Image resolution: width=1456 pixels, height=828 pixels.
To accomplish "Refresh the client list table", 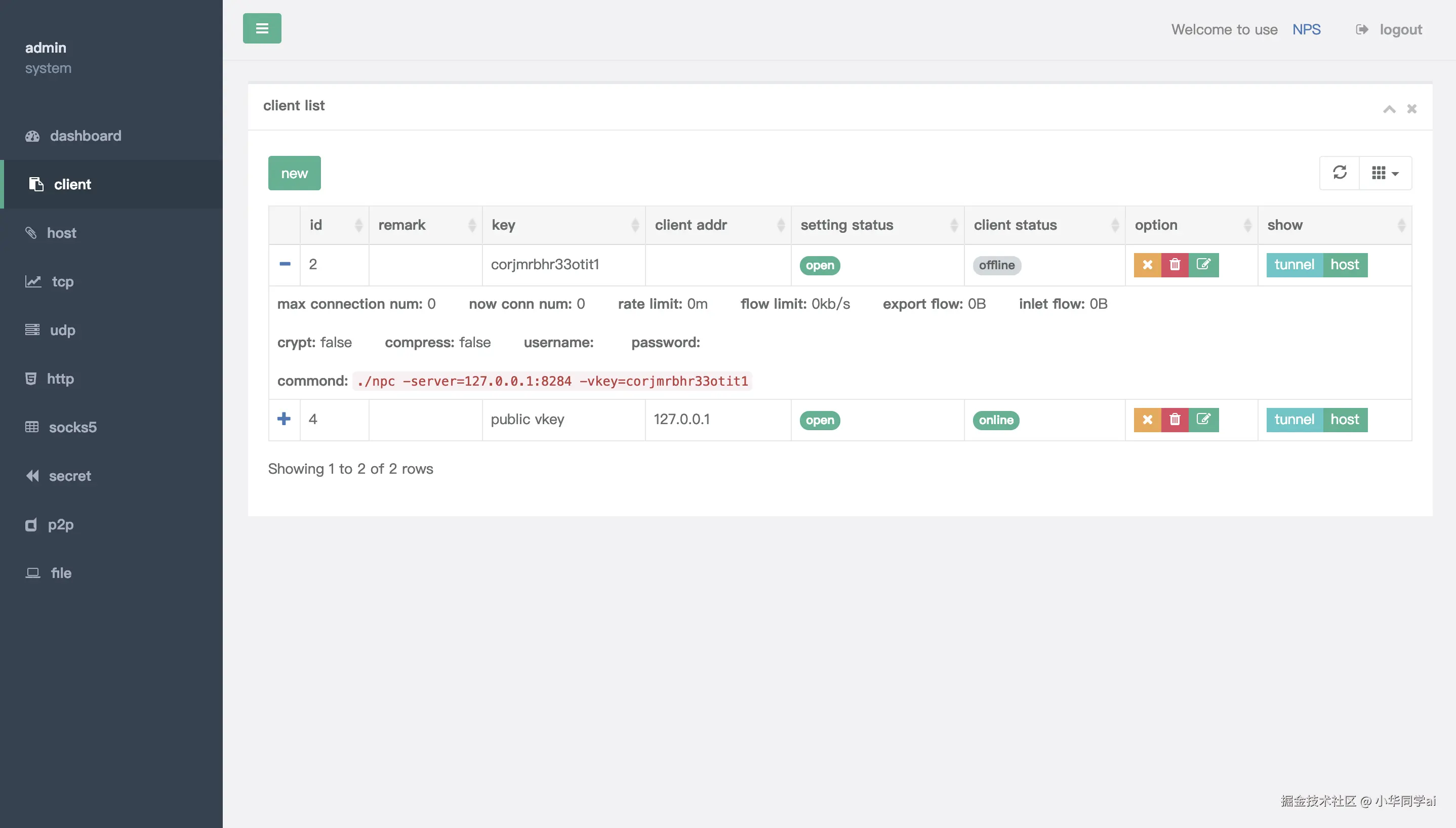I will tap(1340, 172).
